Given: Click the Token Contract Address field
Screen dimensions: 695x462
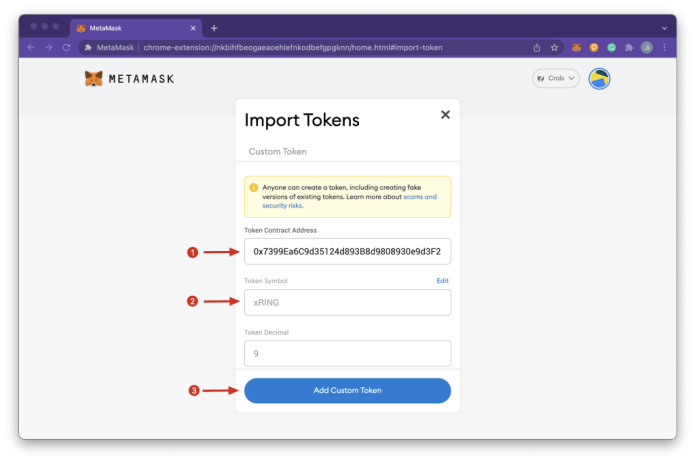Looking at the screenshot, I should pos(348,252).
